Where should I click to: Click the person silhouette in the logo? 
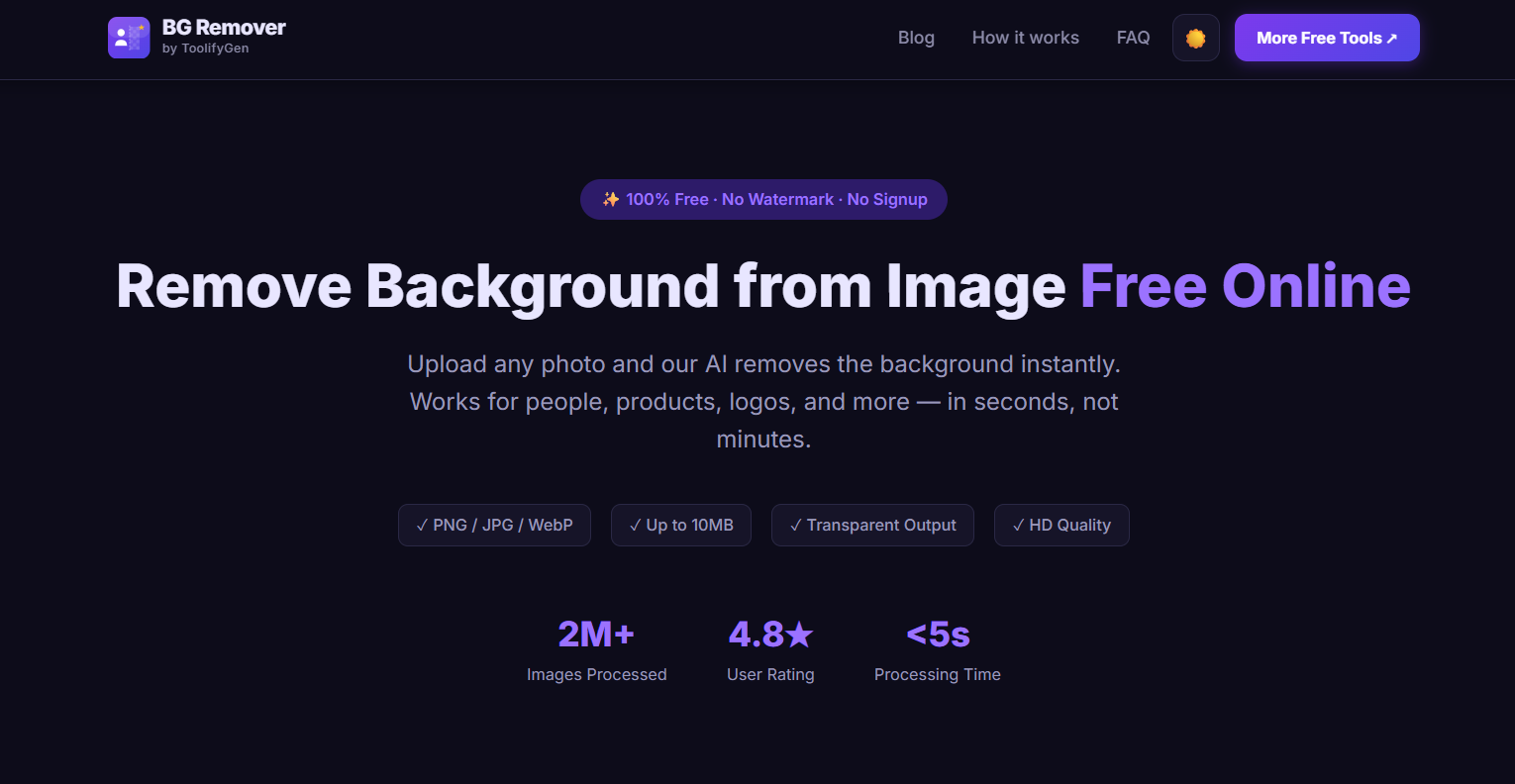[121, 40]
